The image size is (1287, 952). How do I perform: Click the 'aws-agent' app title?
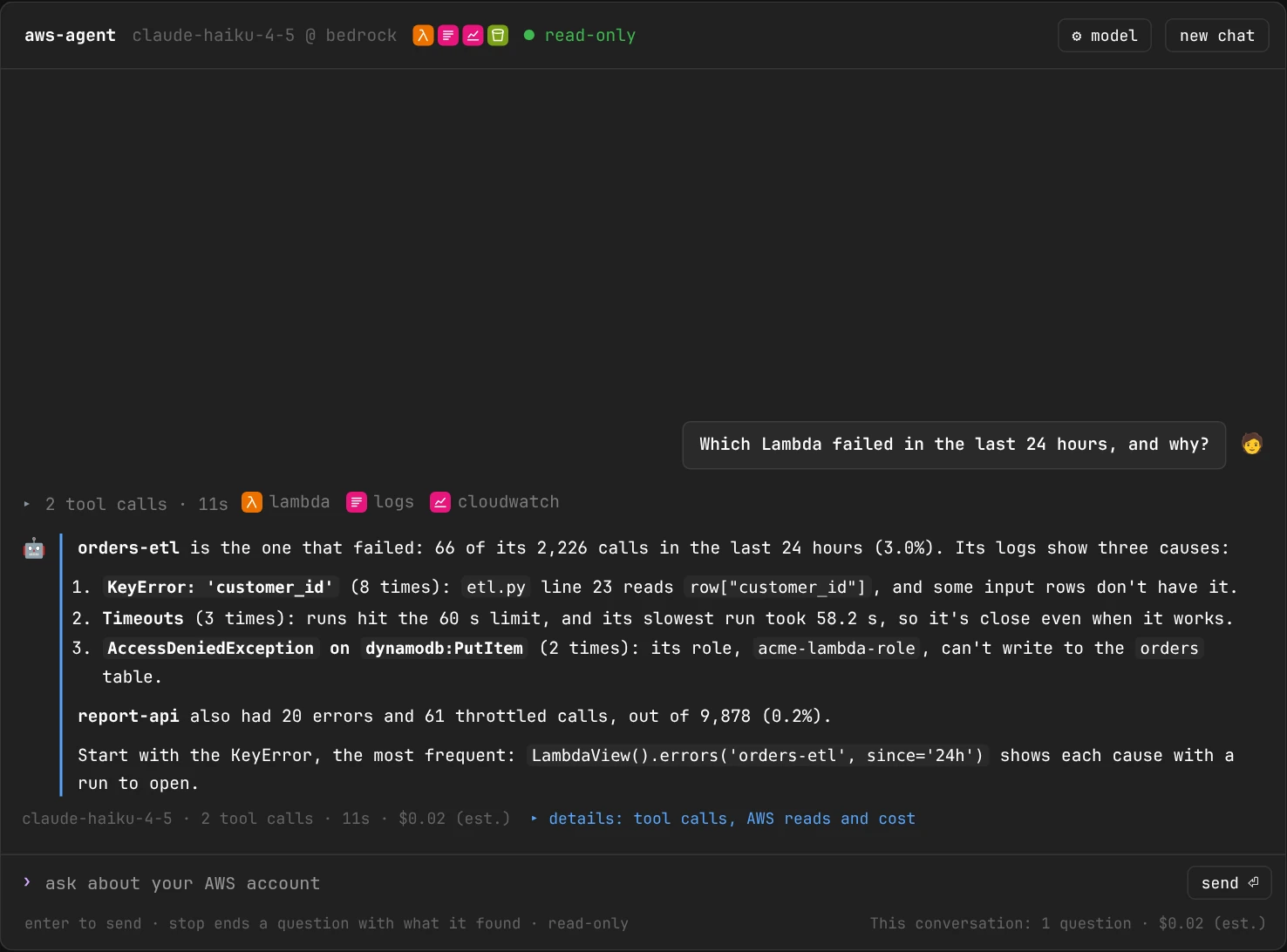(70, 36)
